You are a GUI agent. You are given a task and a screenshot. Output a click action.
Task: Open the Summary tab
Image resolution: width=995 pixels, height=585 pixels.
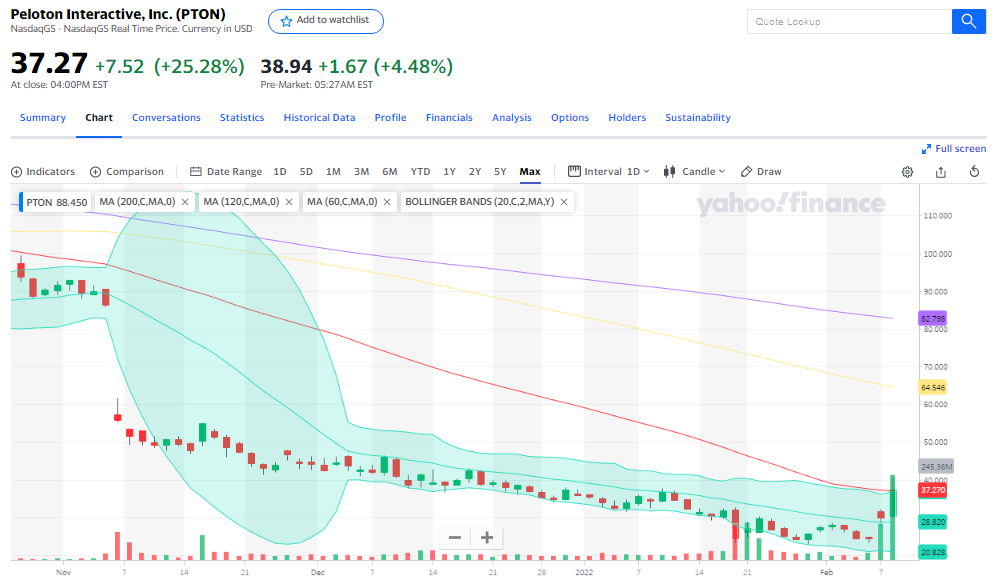point(43,117)
